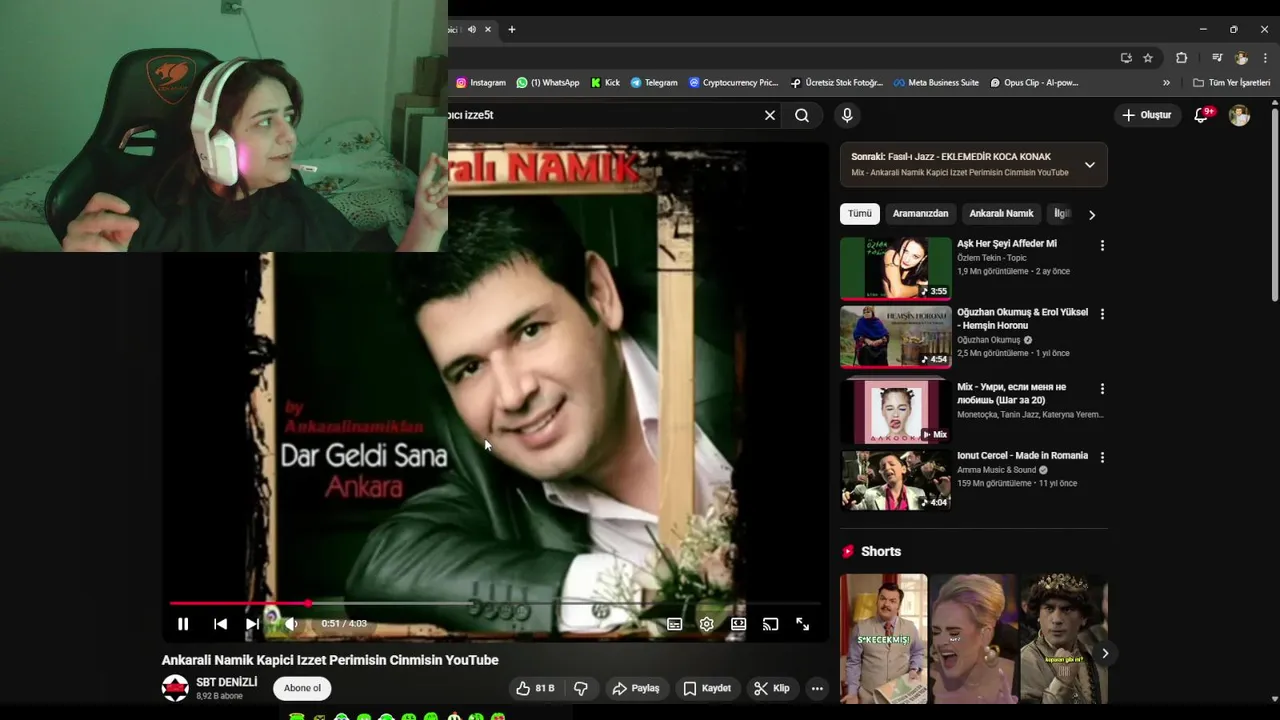The image size is (1280, 720).
Task: Toggle subtitles/captions in video player
Action: (675, 624)
